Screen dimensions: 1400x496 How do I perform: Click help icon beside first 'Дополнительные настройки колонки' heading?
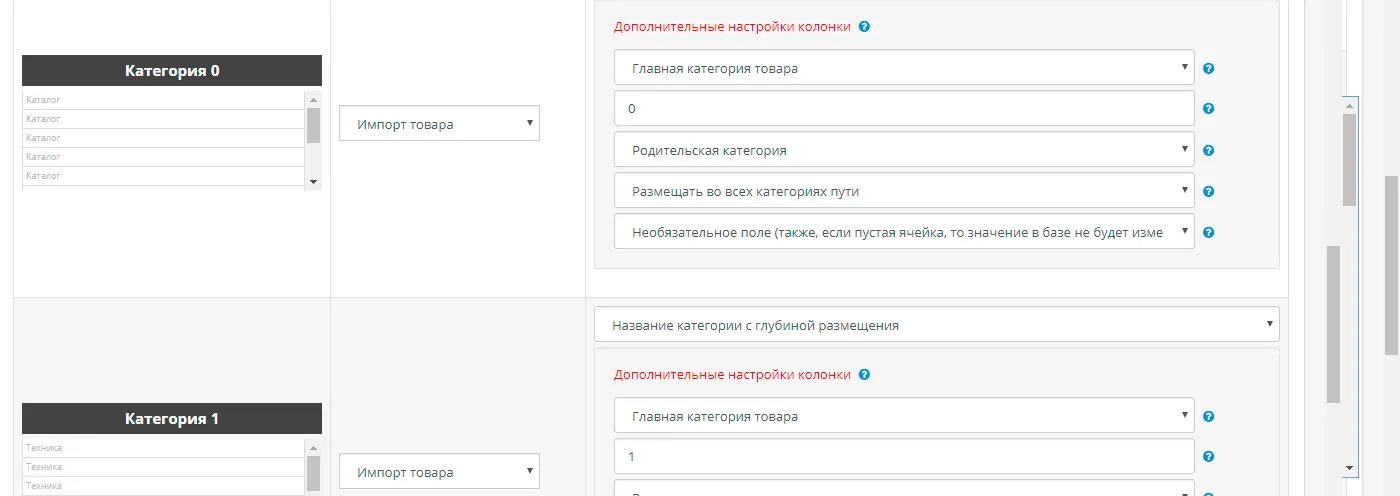point(864,27)
